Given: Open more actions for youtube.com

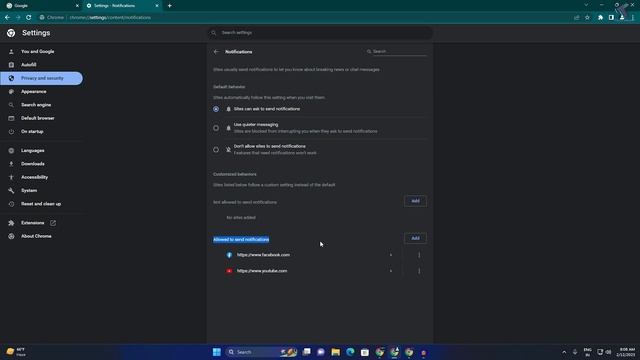Looking at the screenshot, I should [419, 271].
